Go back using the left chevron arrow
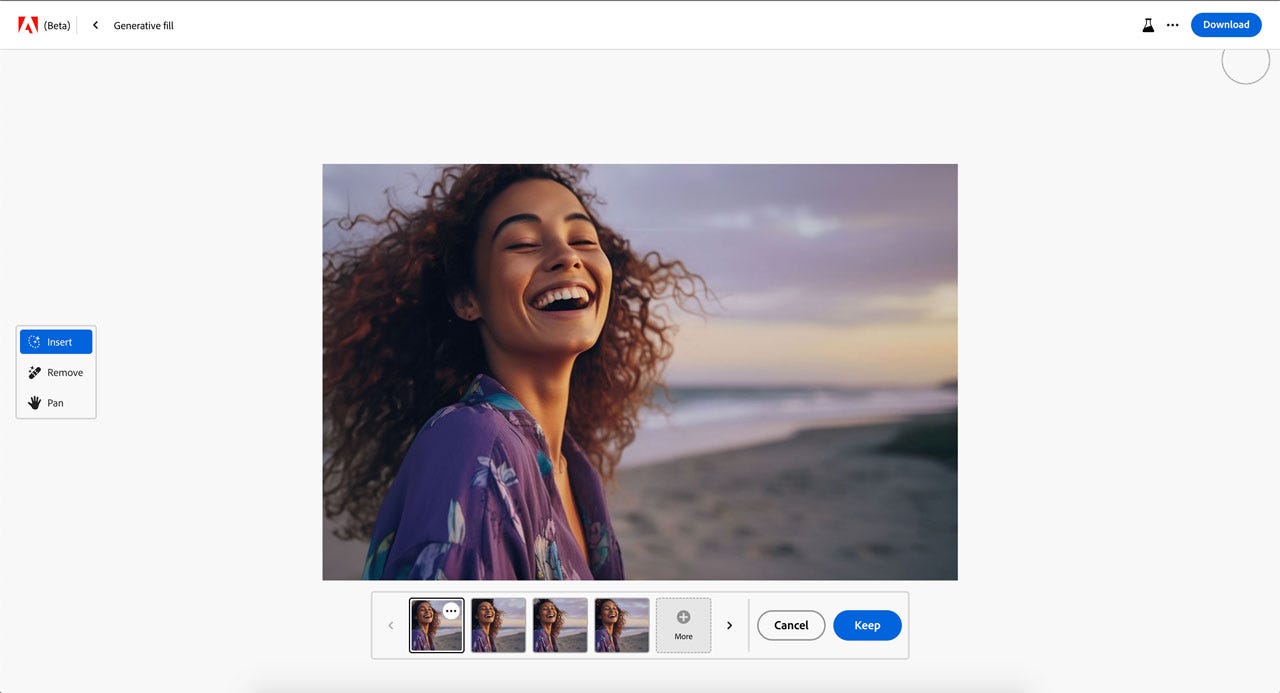The height and width of the screenshot is (693, 1280). (x=95, y=24)
